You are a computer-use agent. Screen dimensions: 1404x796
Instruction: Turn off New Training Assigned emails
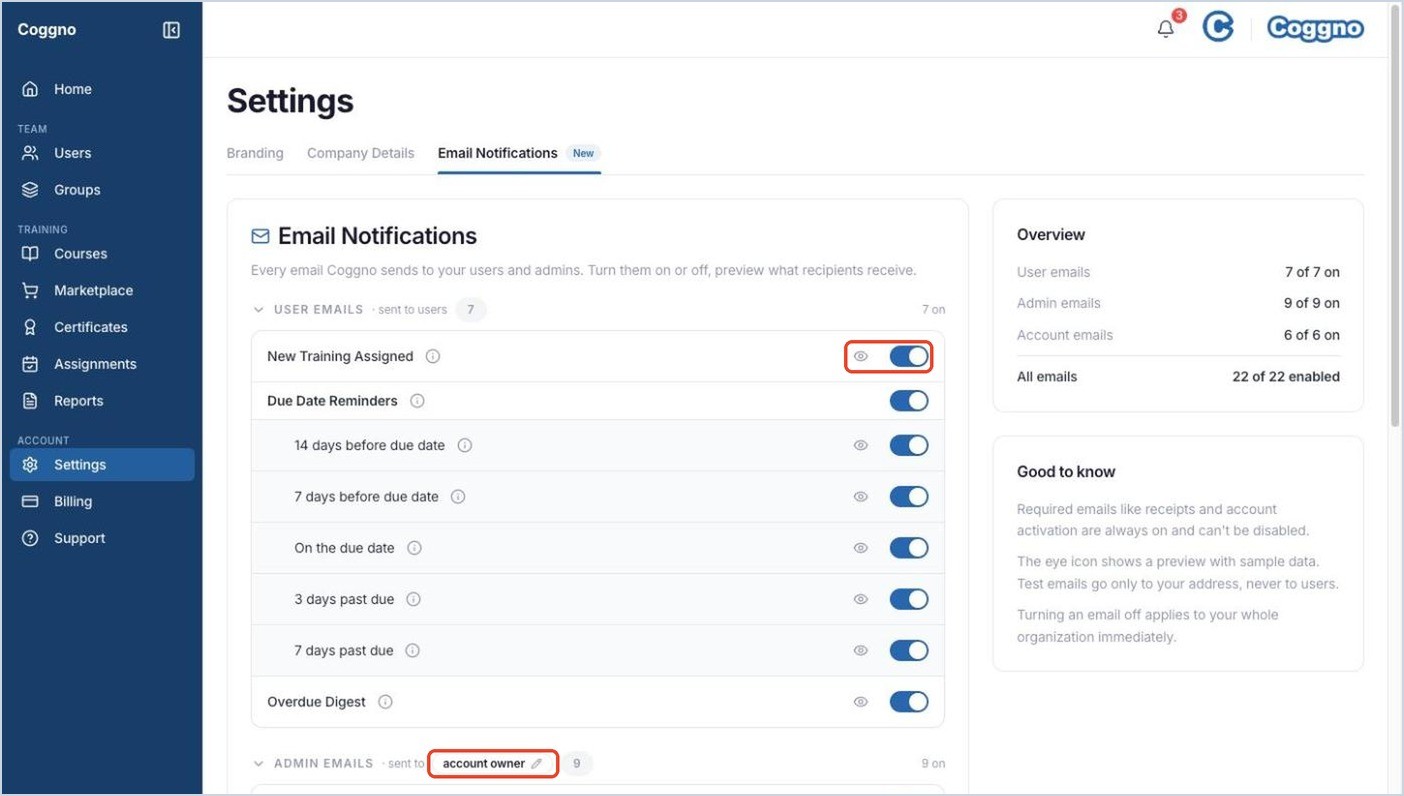click(x=909, y=356)
